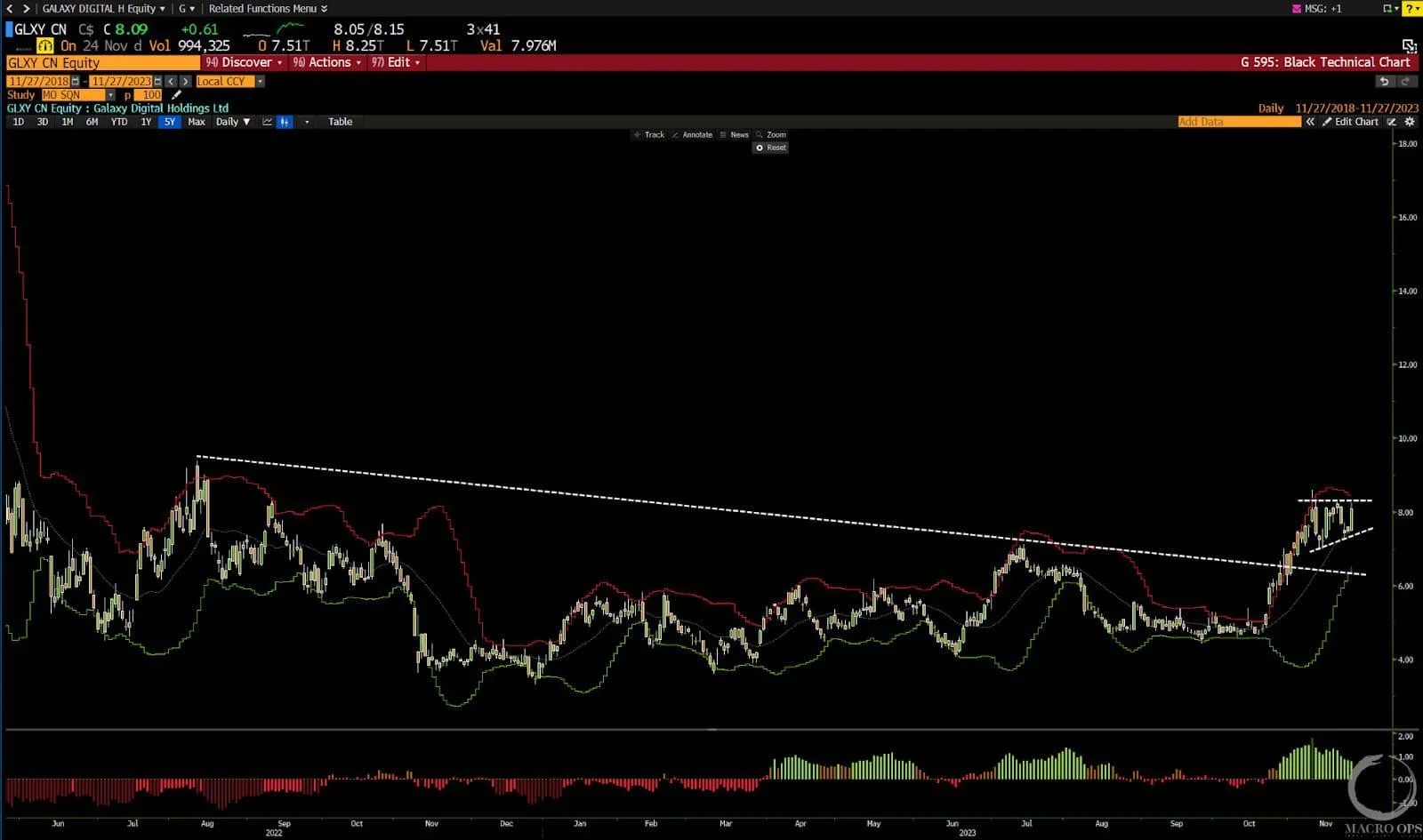Image resolution: width=1423 pixels, height=840 pixels.
Task: Go forward using the top-left forward arrow
Action: pos(26,8)
